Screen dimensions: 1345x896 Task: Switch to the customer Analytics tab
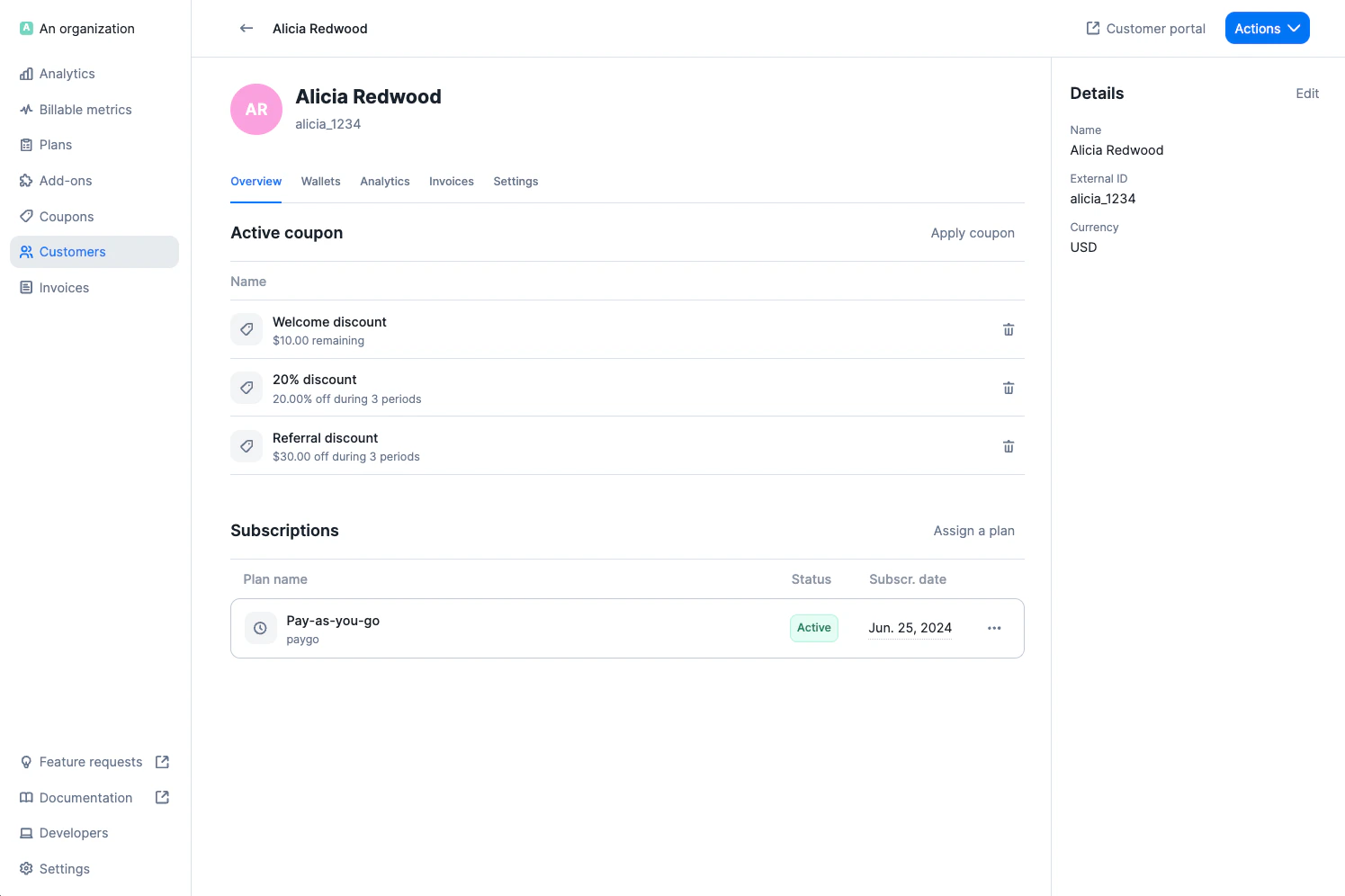(x=385, y=182)
